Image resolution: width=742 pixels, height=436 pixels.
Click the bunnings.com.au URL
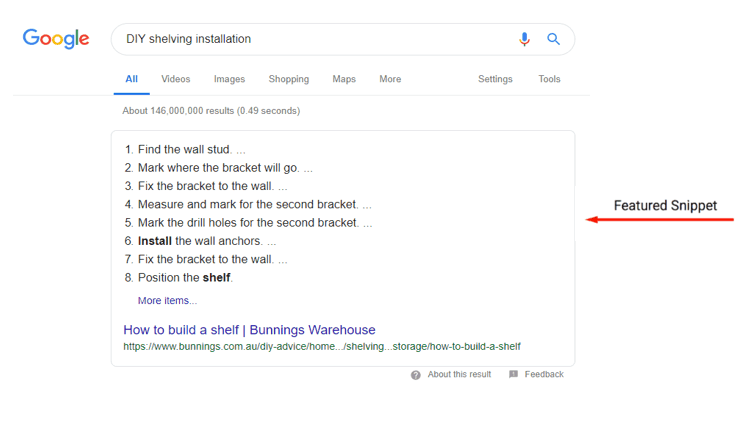322,347
